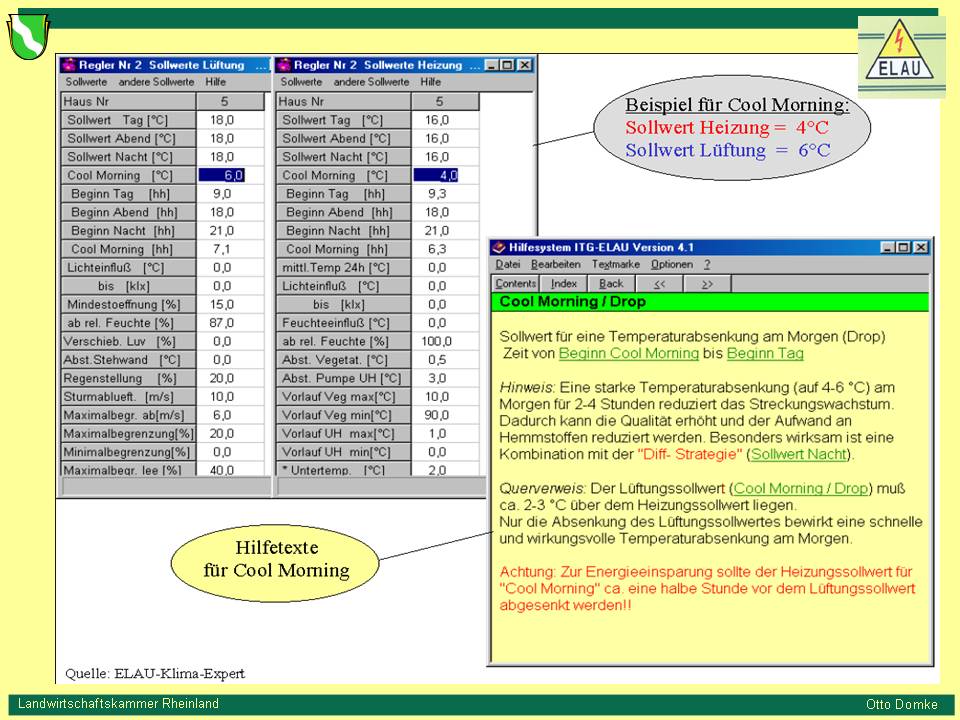This screenshot has height=720, width=960.
Task: Open the Index of the help system
Action: [564, 284]
